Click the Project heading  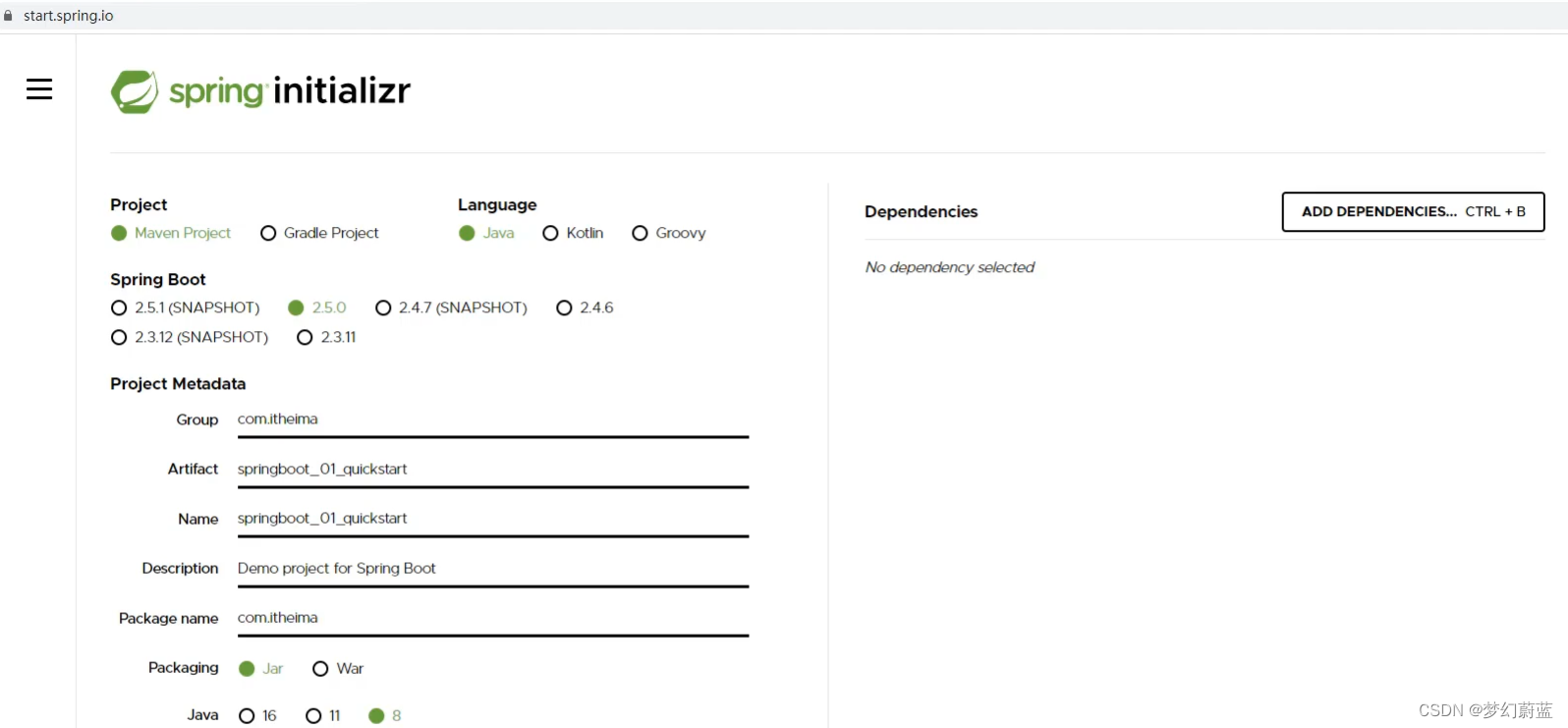click(139, 204)
